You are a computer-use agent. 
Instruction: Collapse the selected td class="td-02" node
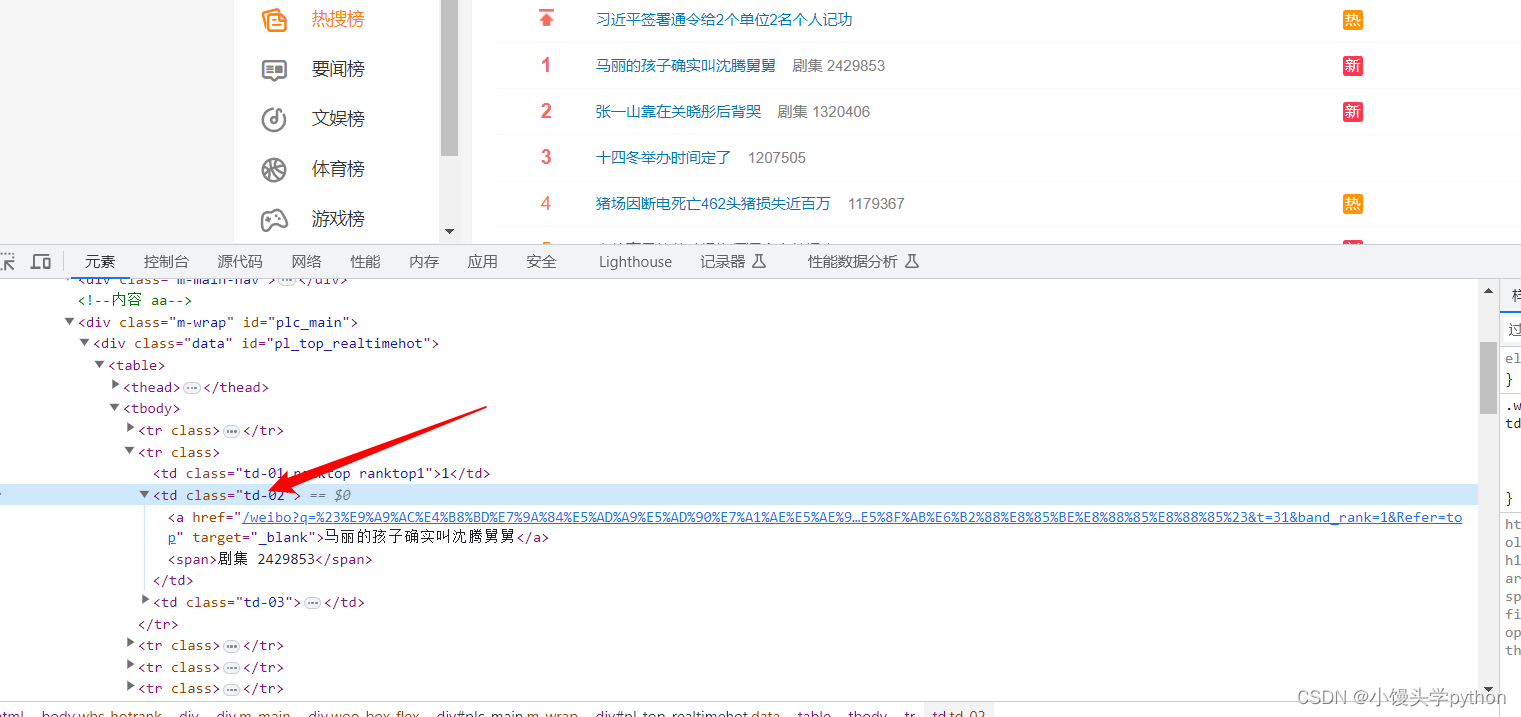point(145,494)
